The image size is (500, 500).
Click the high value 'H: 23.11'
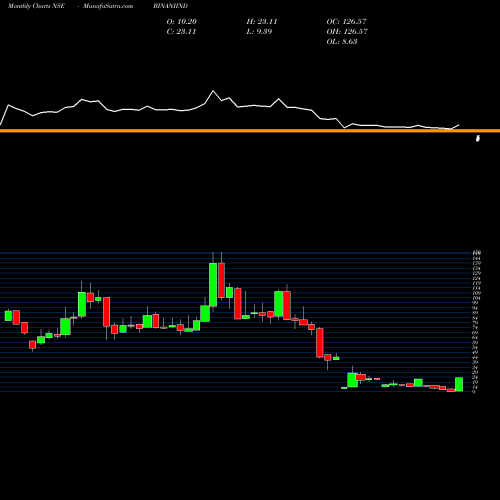point(262,22)
